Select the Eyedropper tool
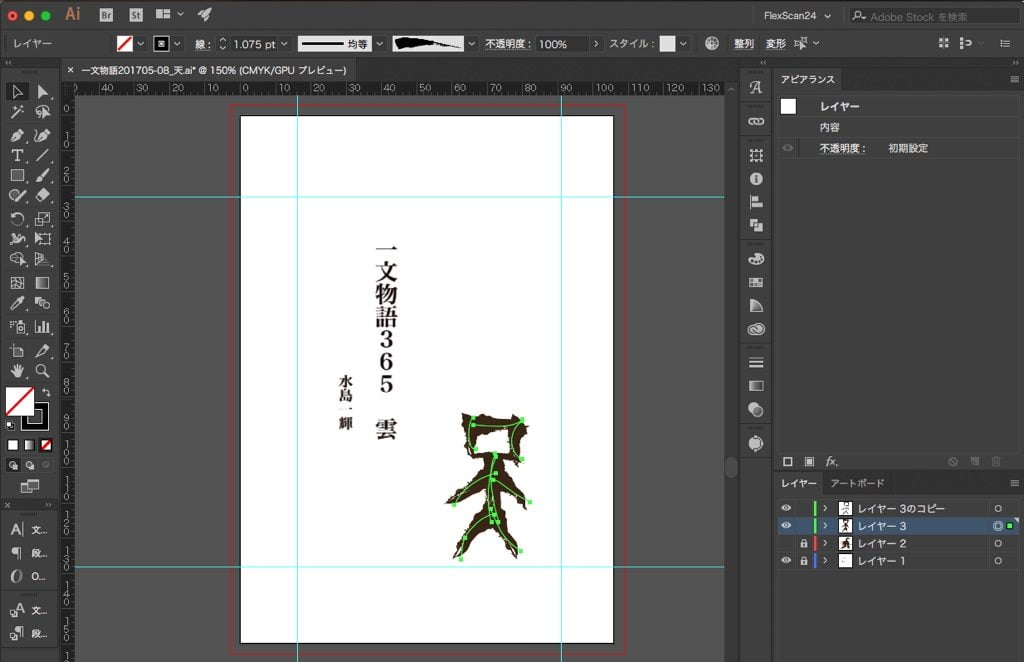Viewport: 1024px width, 662px height. coord(17,303)
